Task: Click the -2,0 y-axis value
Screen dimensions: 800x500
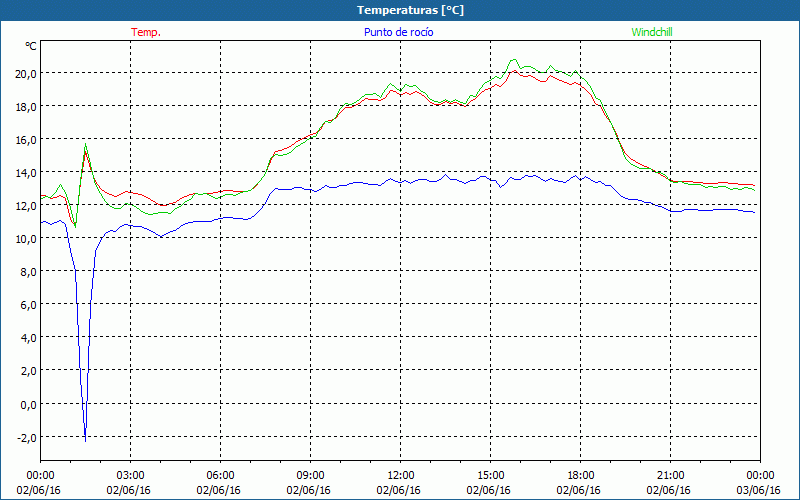Action: point(27,438)
